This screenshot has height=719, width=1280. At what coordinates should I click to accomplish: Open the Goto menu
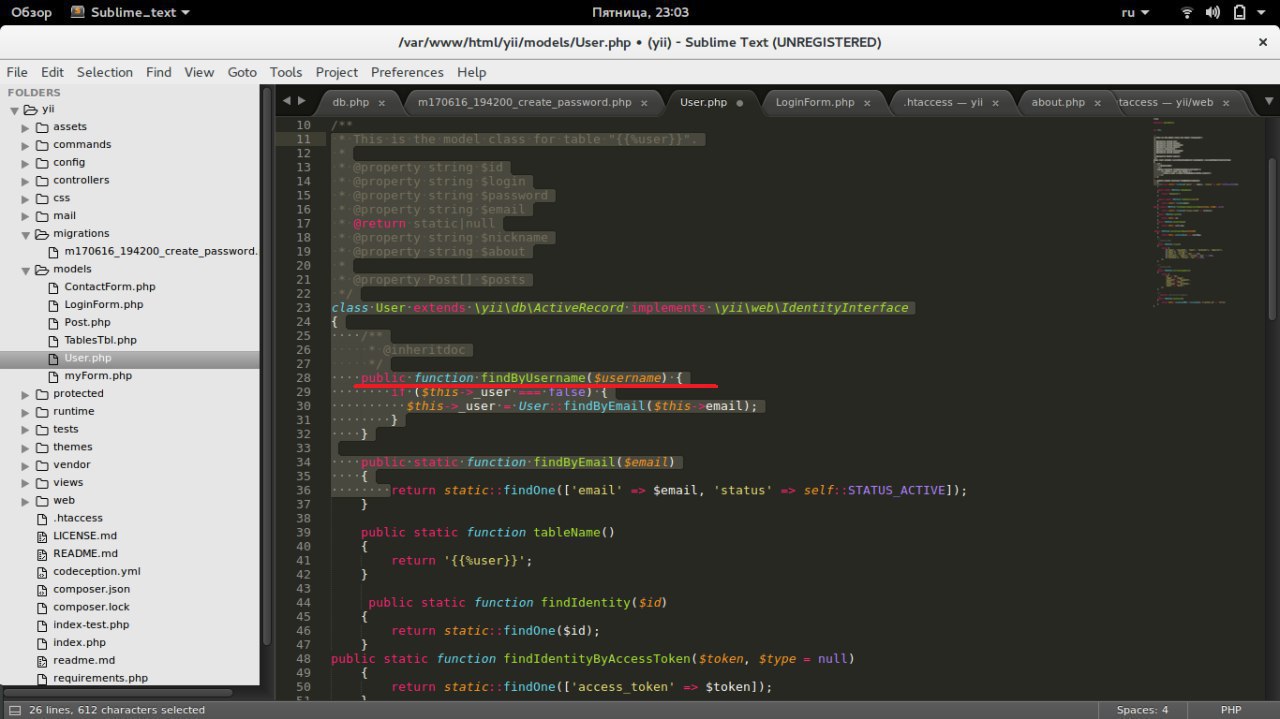(x=242, y=72)
